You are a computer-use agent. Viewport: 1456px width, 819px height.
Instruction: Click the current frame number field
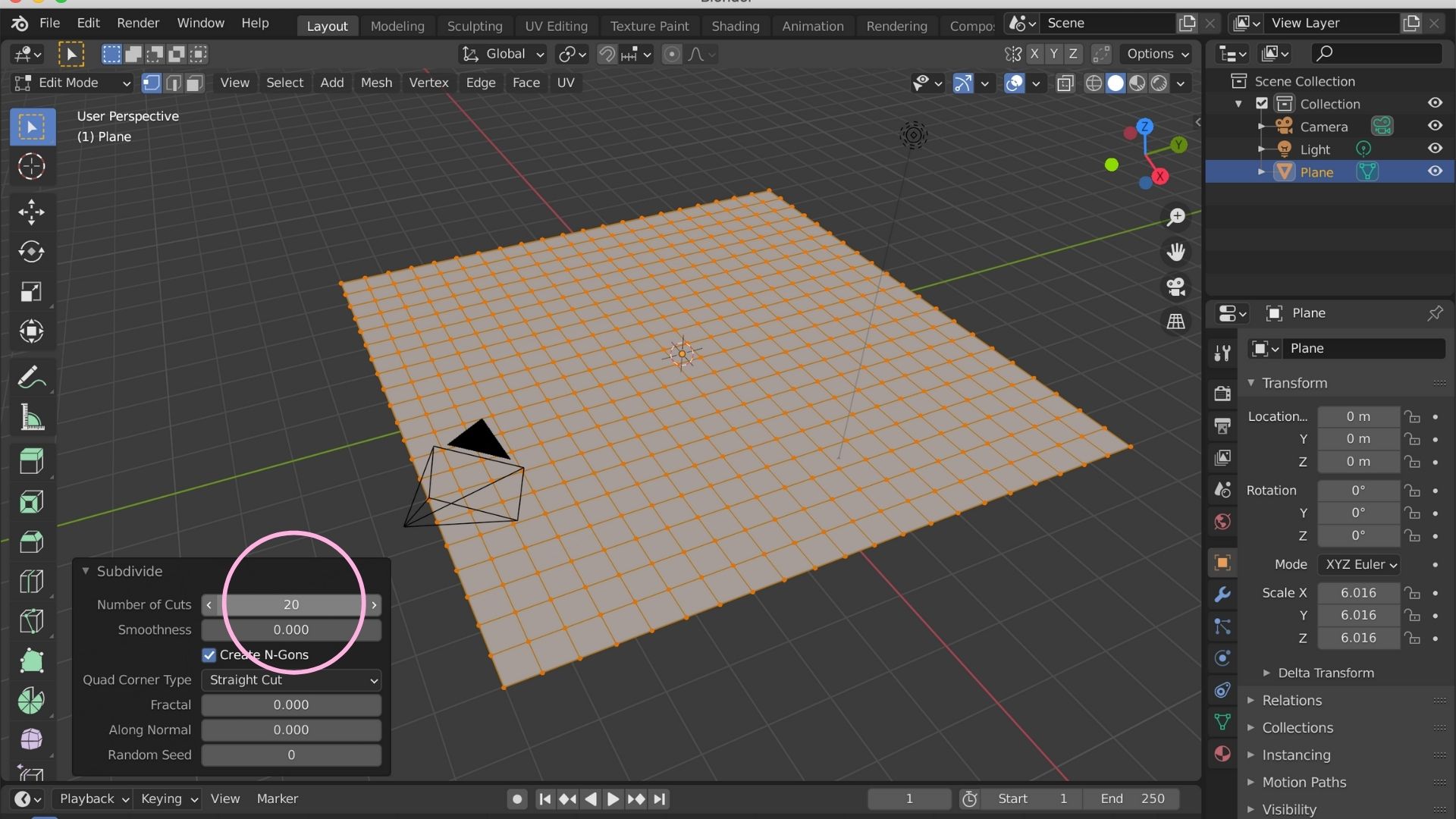[x=908, y=799]
